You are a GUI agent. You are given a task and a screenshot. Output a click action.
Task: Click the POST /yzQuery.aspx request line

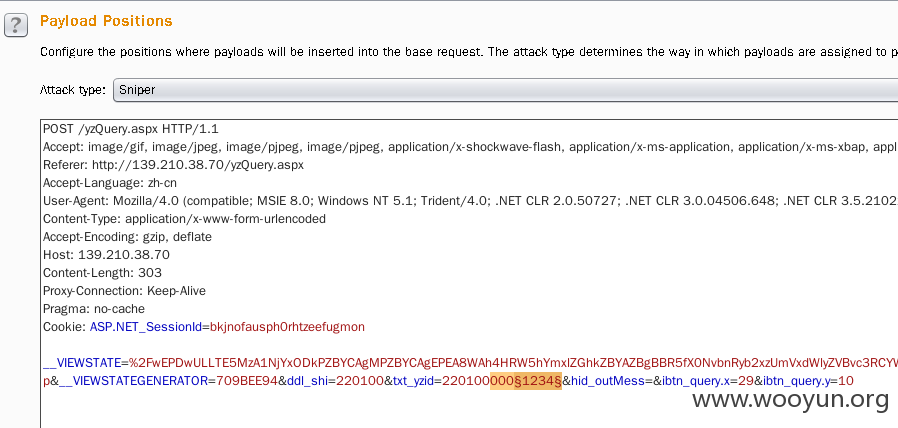tap(131, 129)
